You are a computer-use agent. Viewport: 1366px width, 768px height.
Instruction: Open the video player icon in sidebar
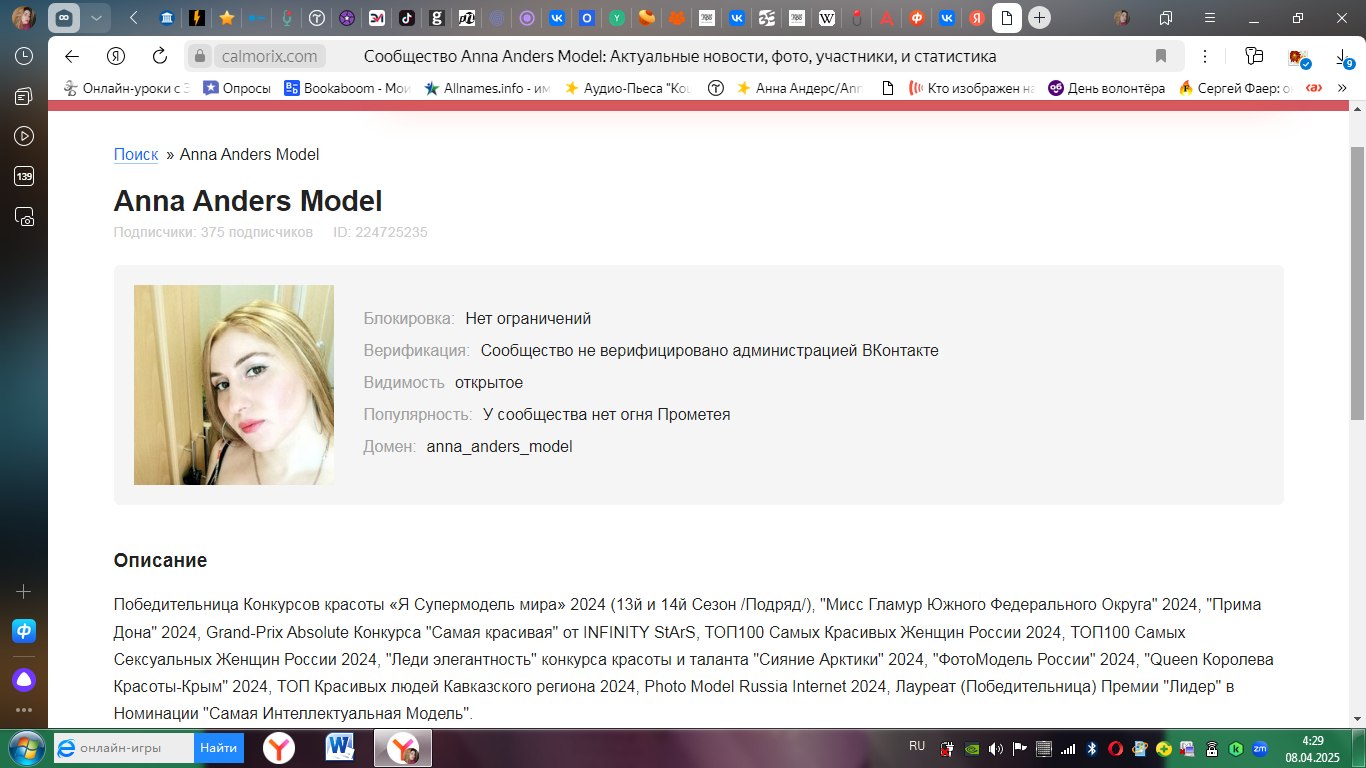pyautogui.click(x=24, y=136)
